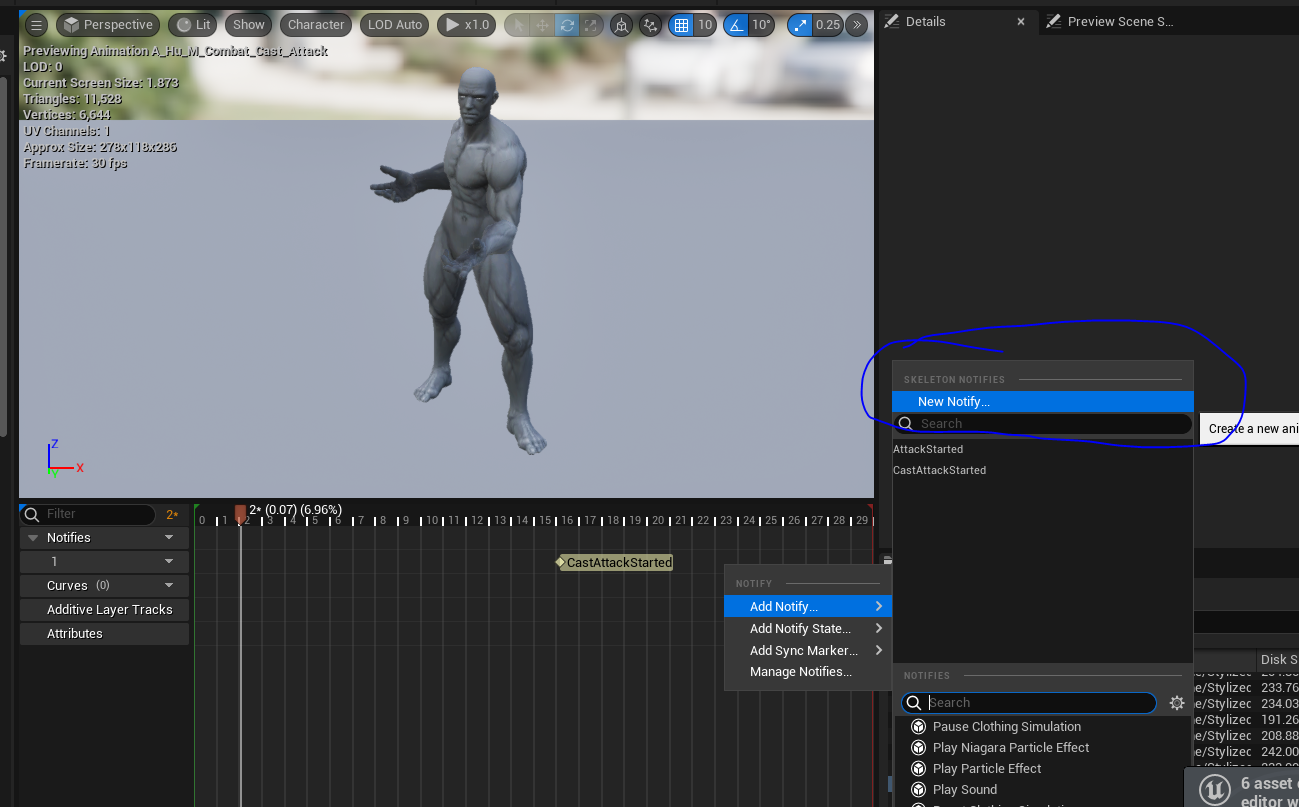Click New Notify... in Skeleton Notifies

(1043, 402)
